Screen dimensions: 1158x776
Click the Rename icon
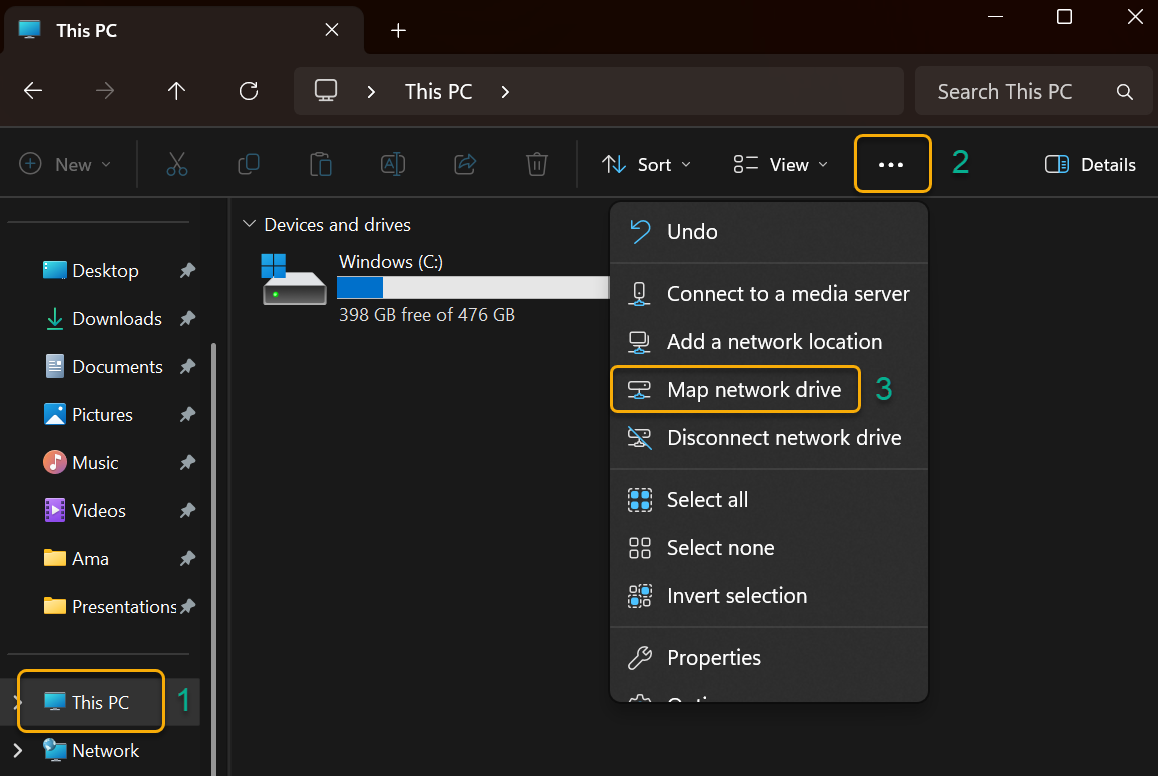[393, 163]
